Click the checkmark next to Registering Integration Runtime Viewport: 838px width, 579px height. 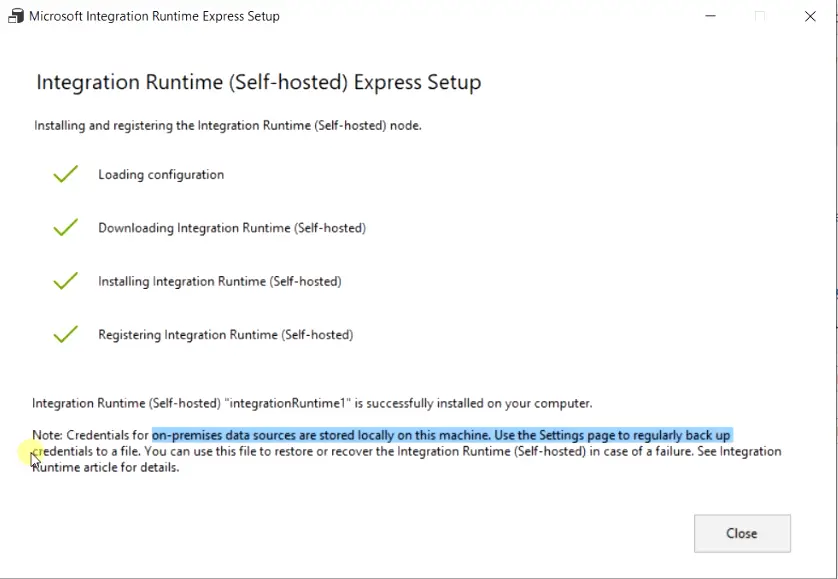pos(66,334)
